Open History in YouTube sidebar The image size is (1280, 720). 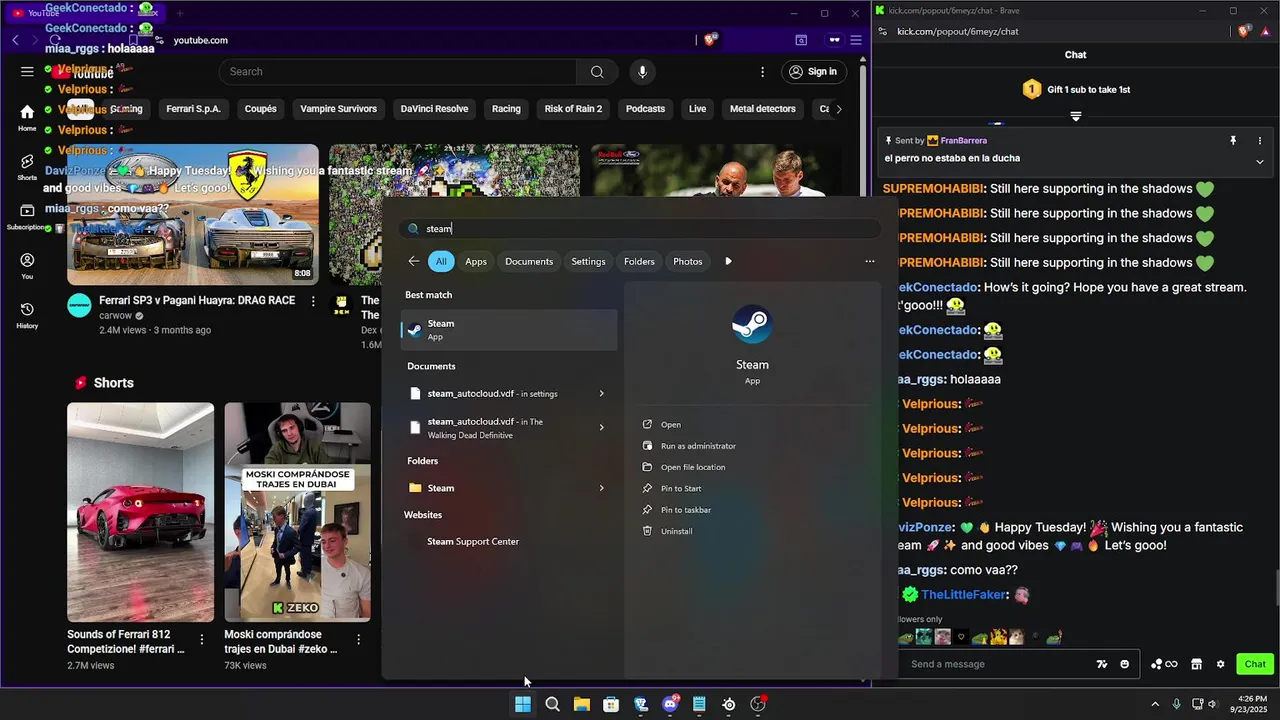tap(27, 316)
